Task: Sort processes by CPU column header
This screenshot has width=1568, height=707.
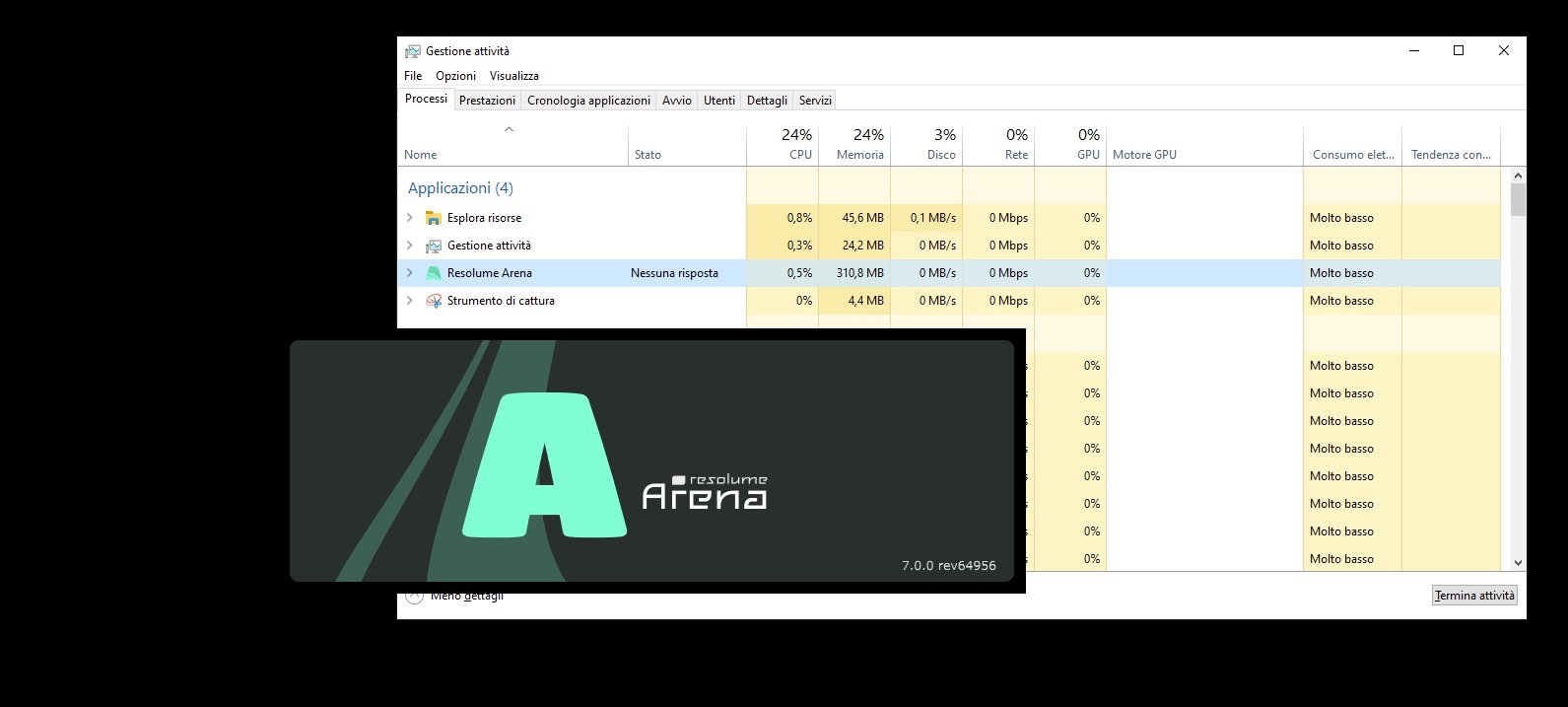Action: (796, 146)
